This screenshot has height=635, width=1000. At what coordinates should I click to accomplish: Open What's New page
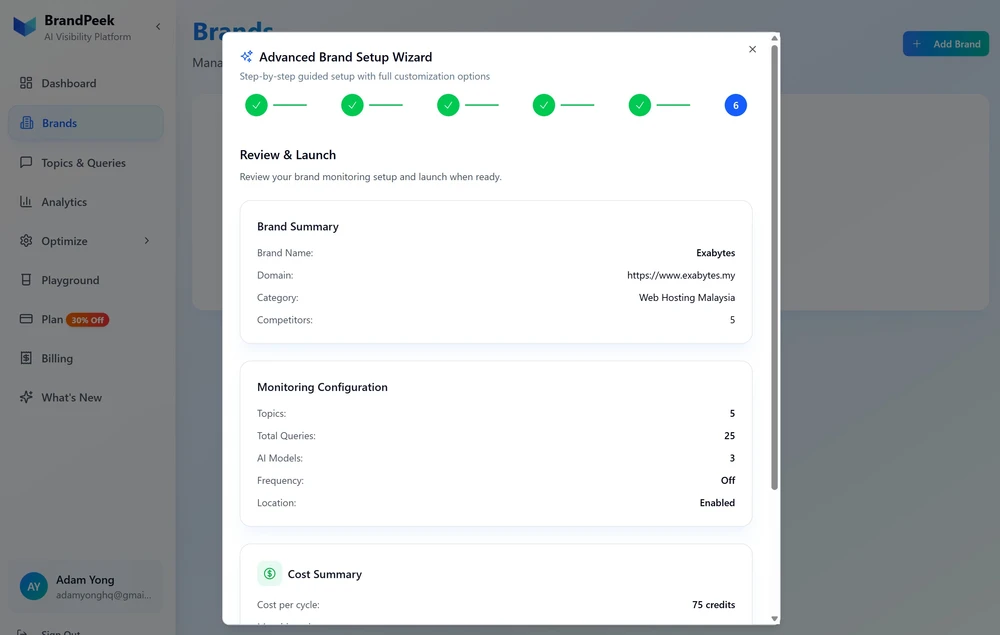point(85,397)
